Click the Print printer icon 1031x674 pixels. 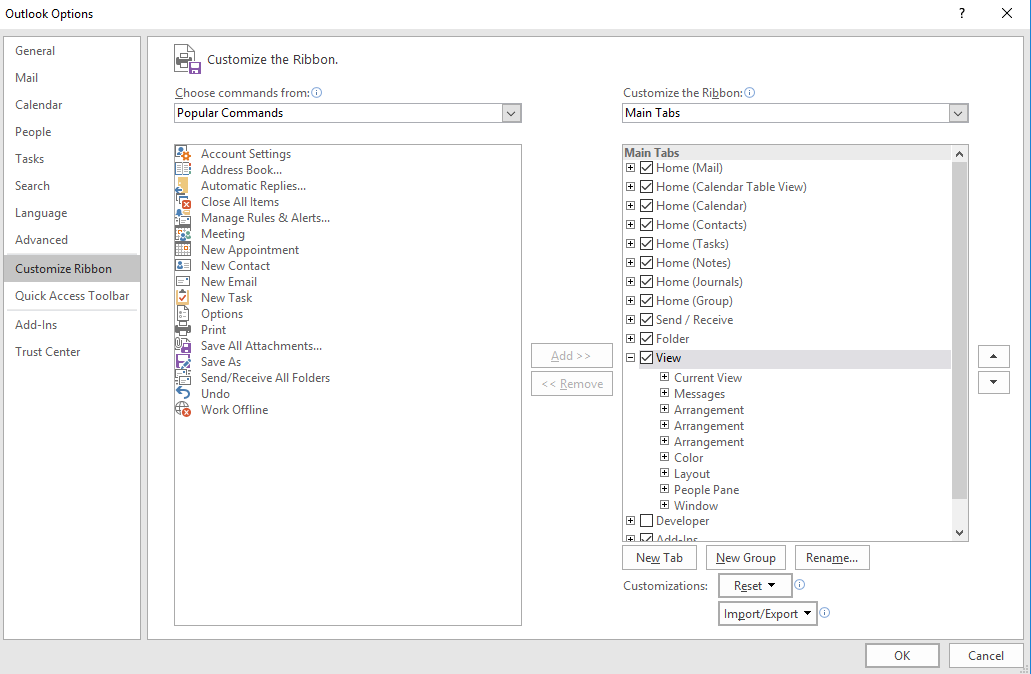click(183, 329)
